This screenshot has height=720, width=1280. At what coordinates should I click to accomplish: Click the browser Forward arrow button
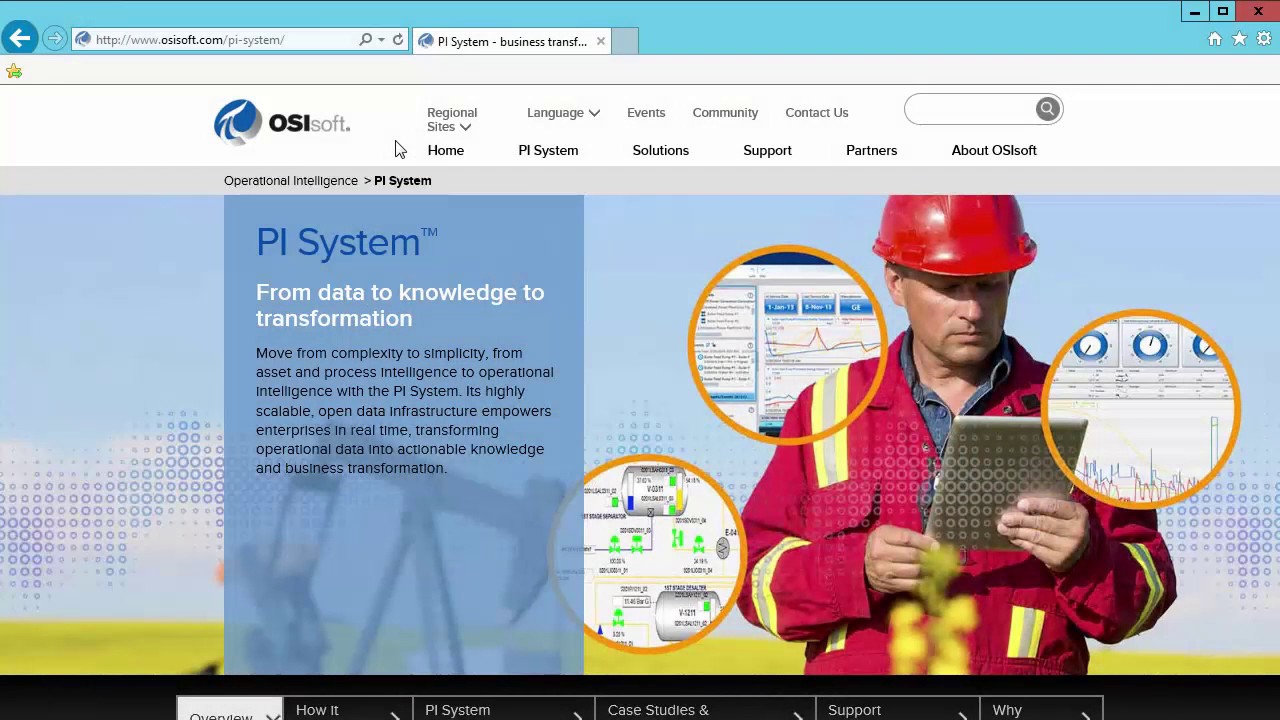55,39
